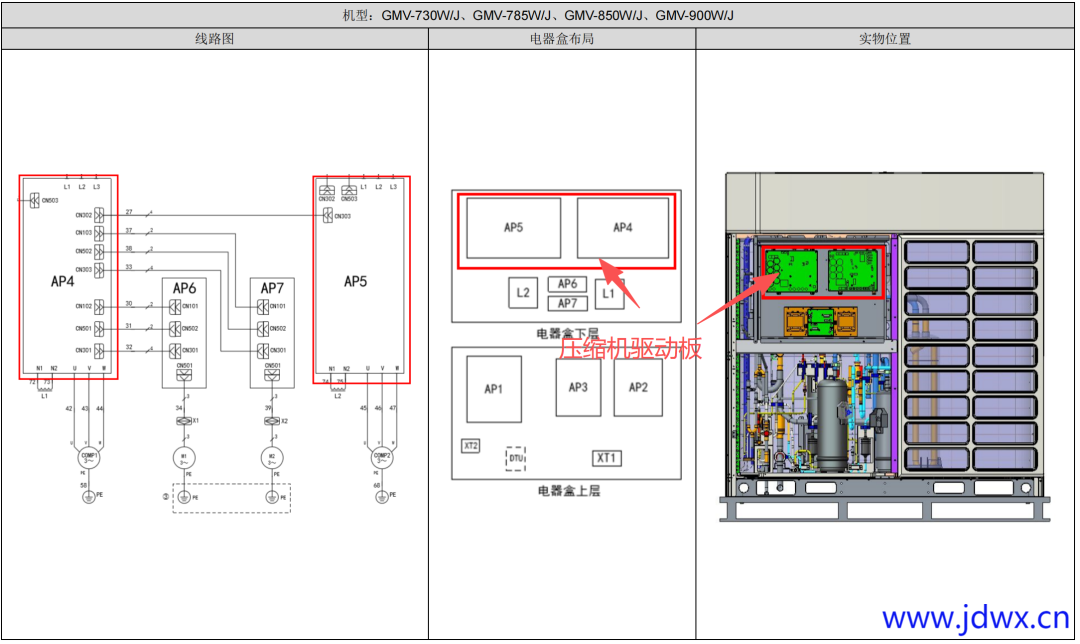1080x644 pixels.
Task: Click the model title GMV-730W/J header row
Action: (x=539, y=15)
